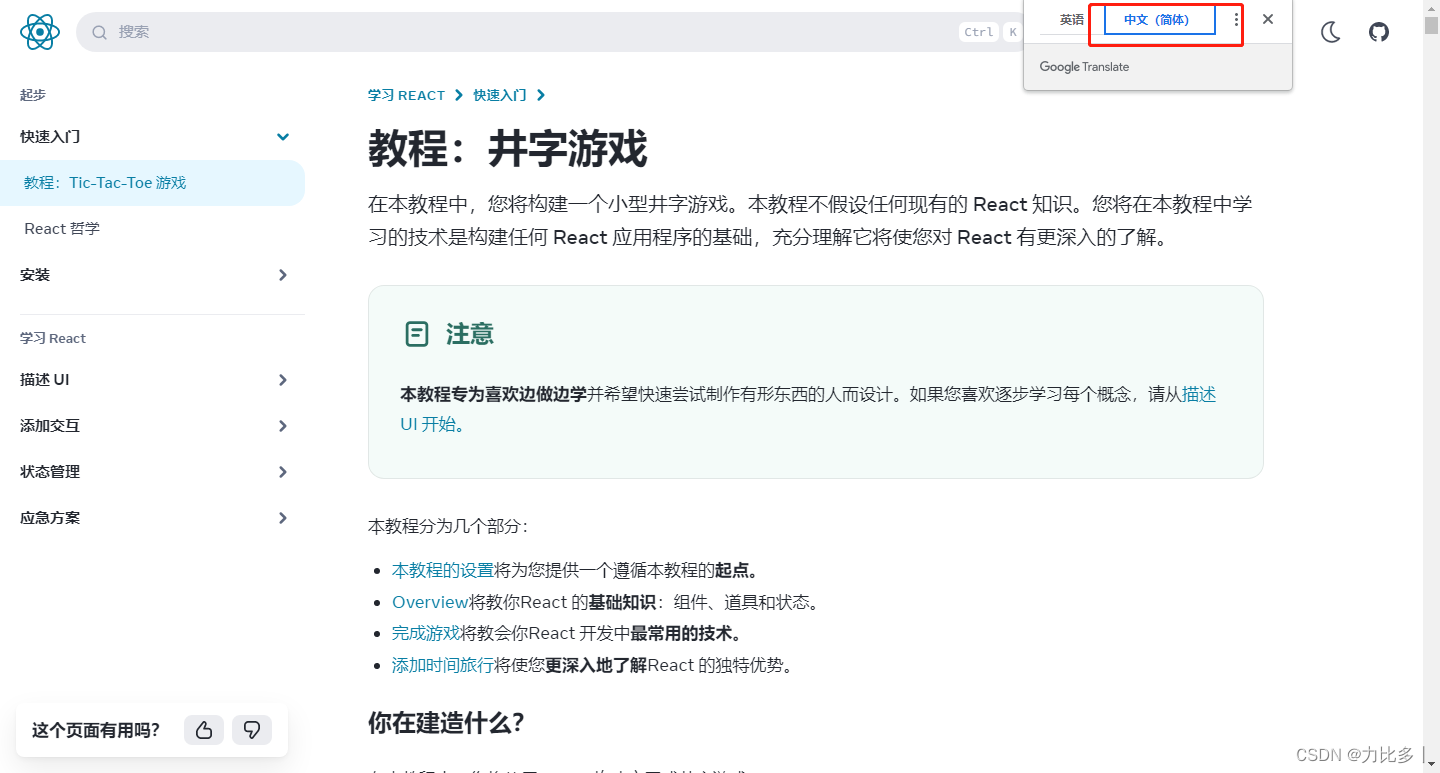1440x773 pixels.
Task: Open React 哲学 sidebar item
Action: pyautogui.click(x=152, y=229)
